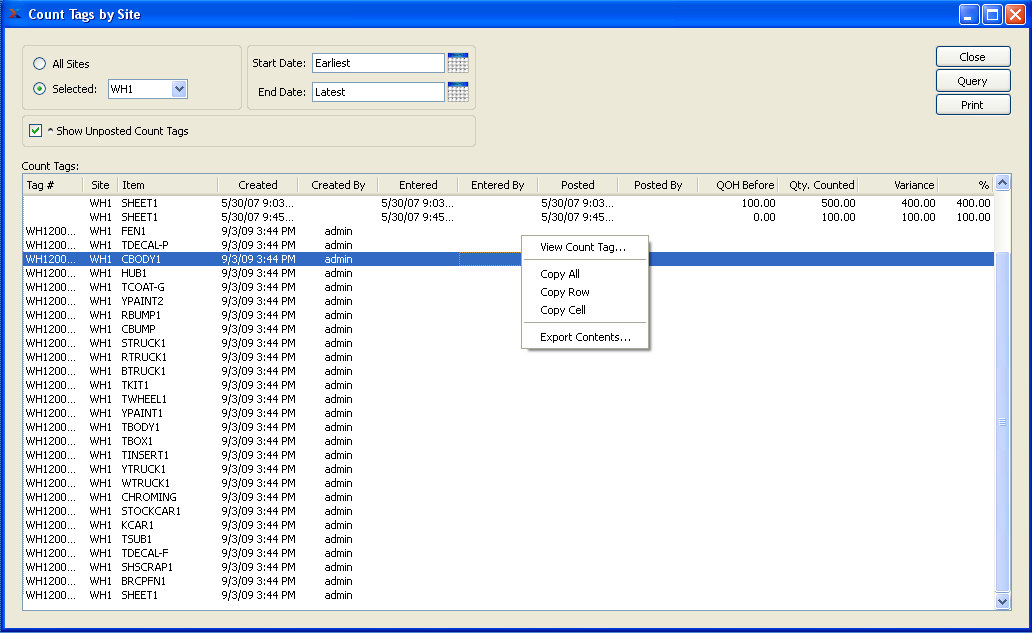Choose View Count Tag from context menu

coord(583,247)
